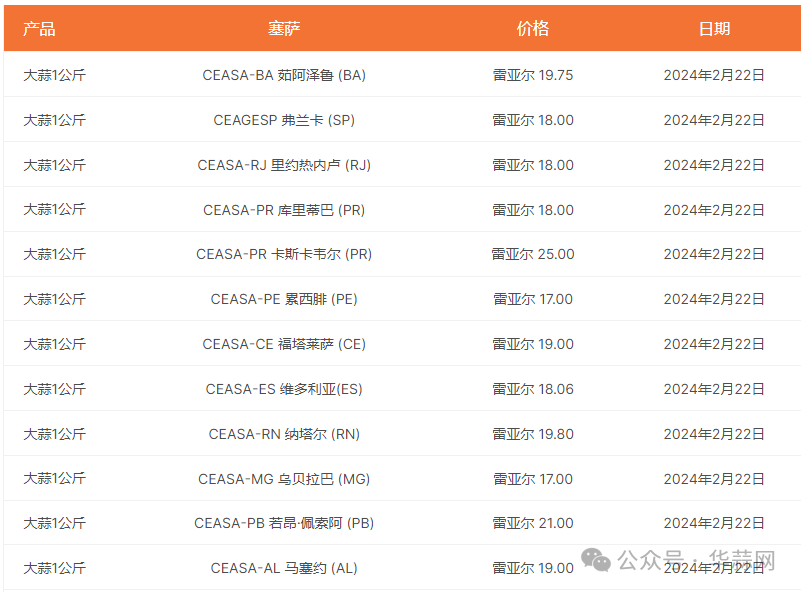
Task: Click the 价格 column header
Action: tap(533, 29)
